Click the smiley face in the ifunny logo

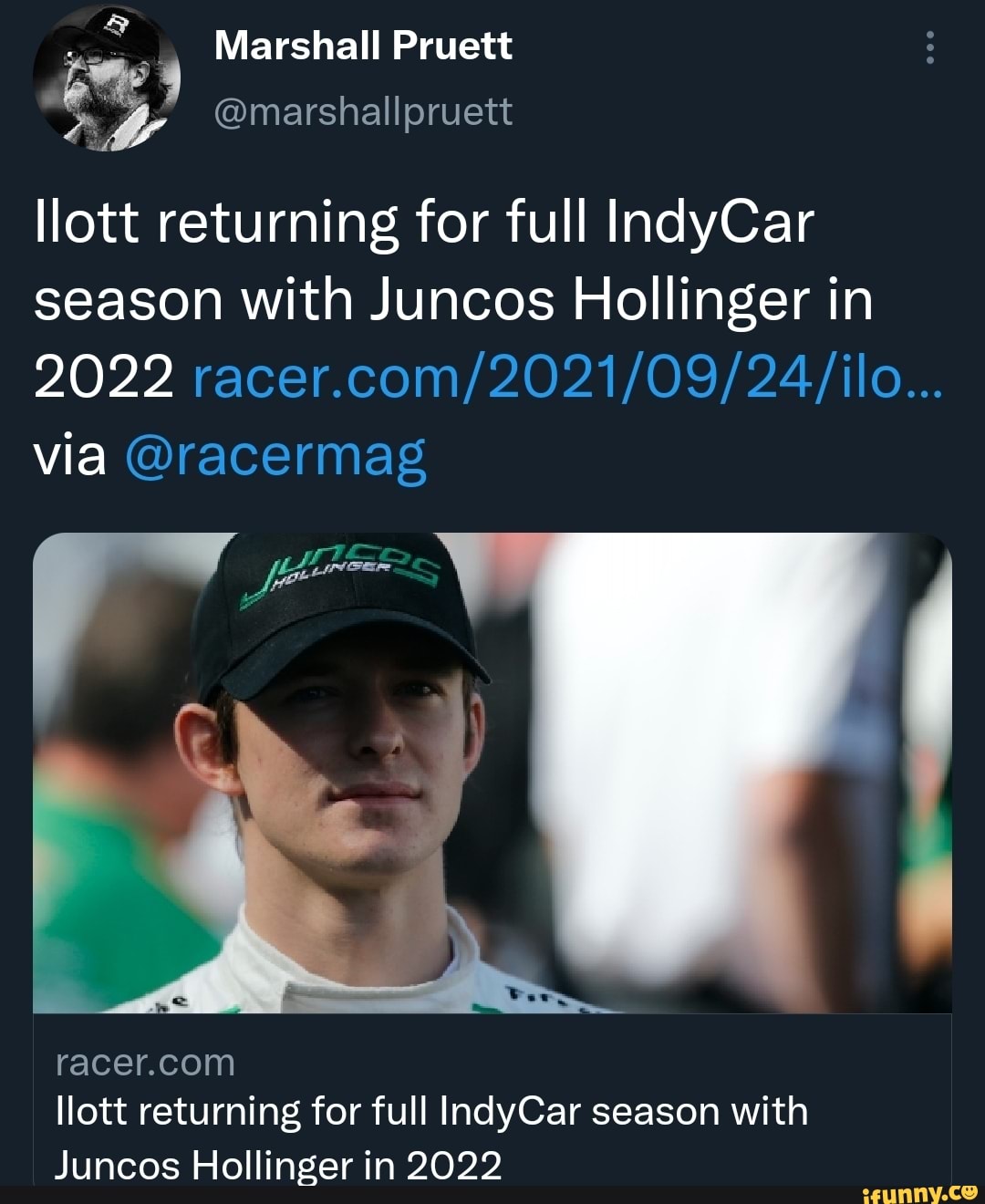(969, 1190)
